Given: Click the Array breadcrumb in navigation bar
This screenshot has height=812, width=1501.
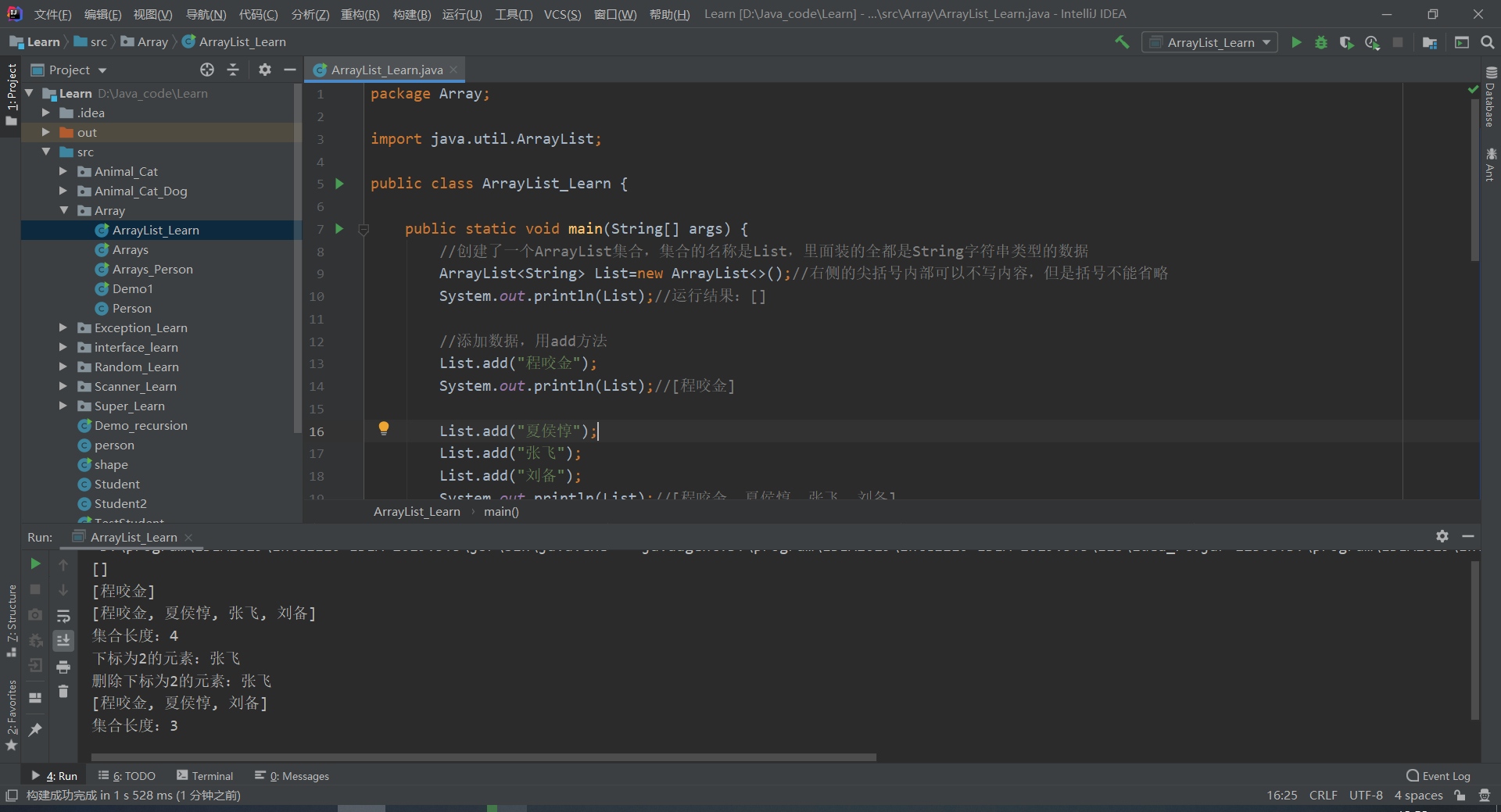Looking at the screenshot, I should 145,42.
